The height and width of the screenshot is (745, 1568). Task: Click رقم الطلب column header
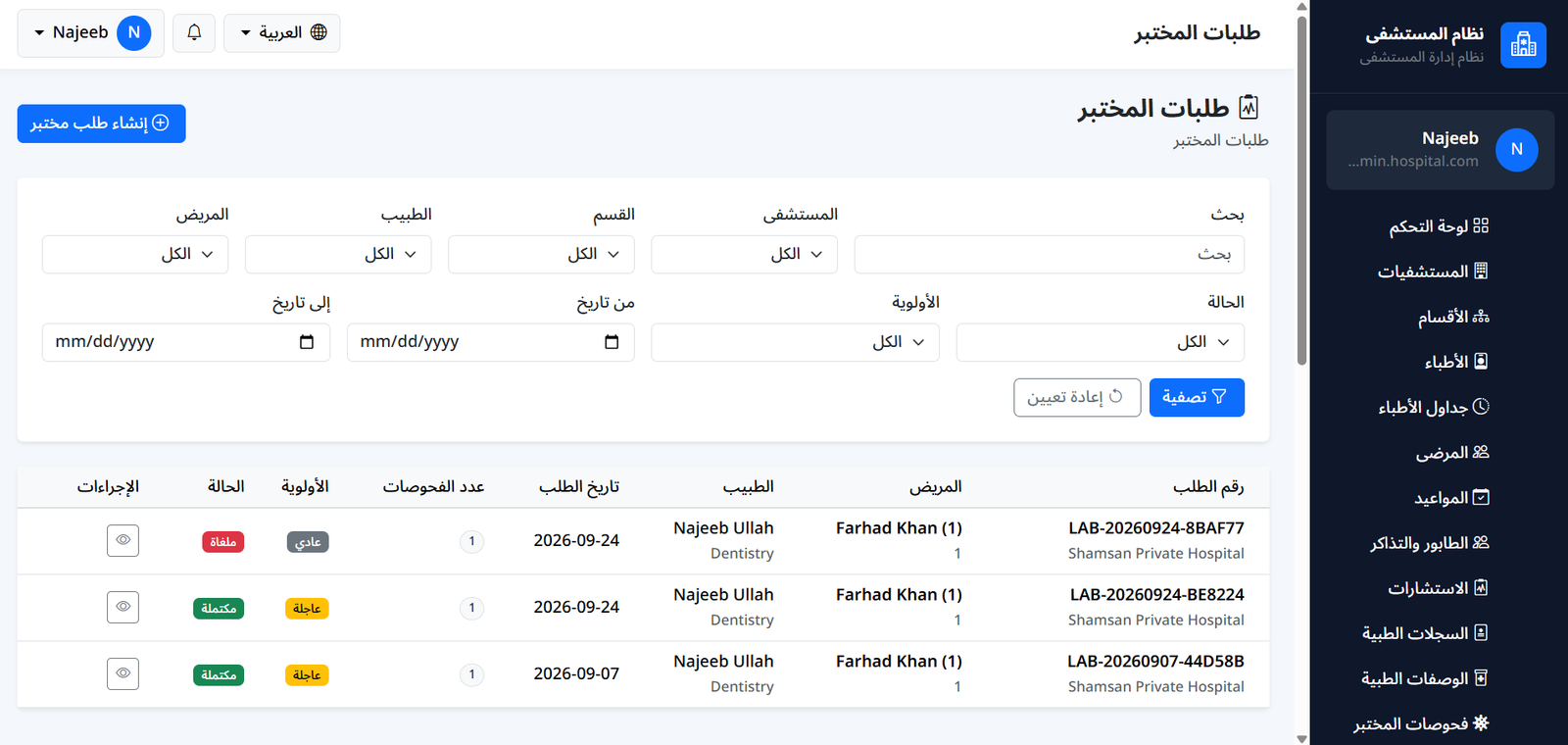(1208, 486)
